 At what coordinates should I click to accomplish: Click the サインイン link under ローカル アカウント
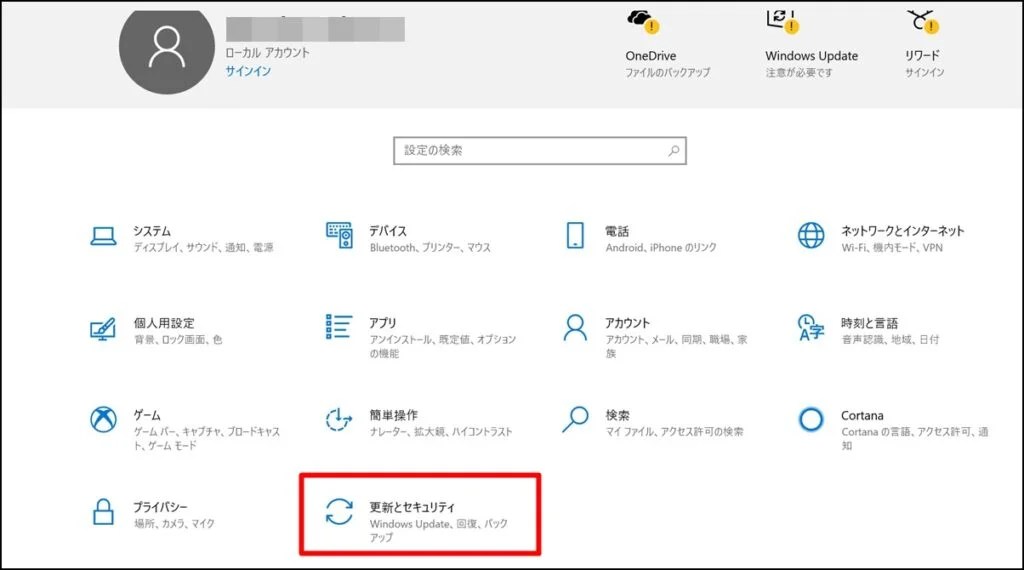248,71
